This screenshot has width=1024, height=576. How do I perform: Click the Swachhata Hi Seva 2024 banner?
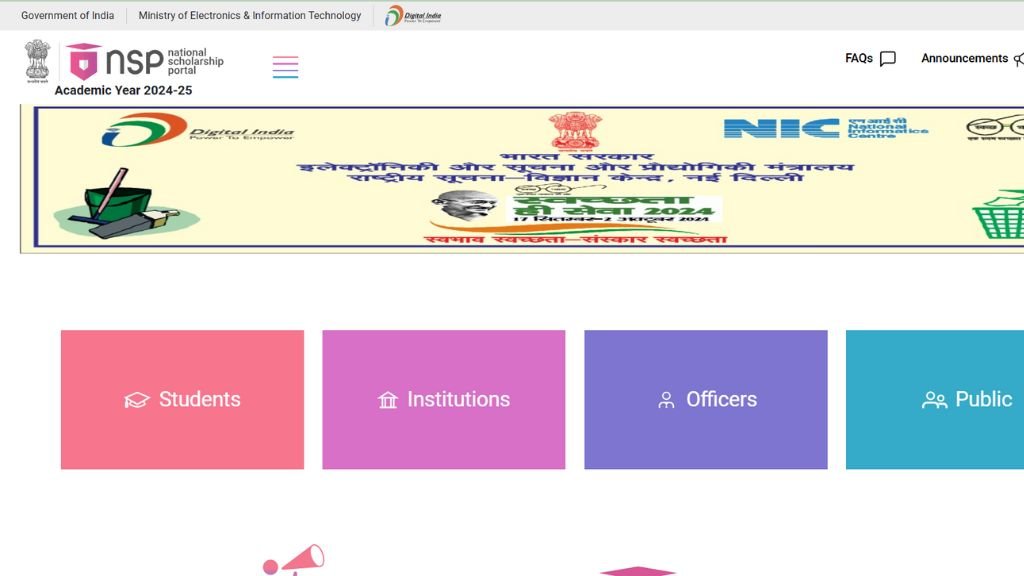(522, 178)
